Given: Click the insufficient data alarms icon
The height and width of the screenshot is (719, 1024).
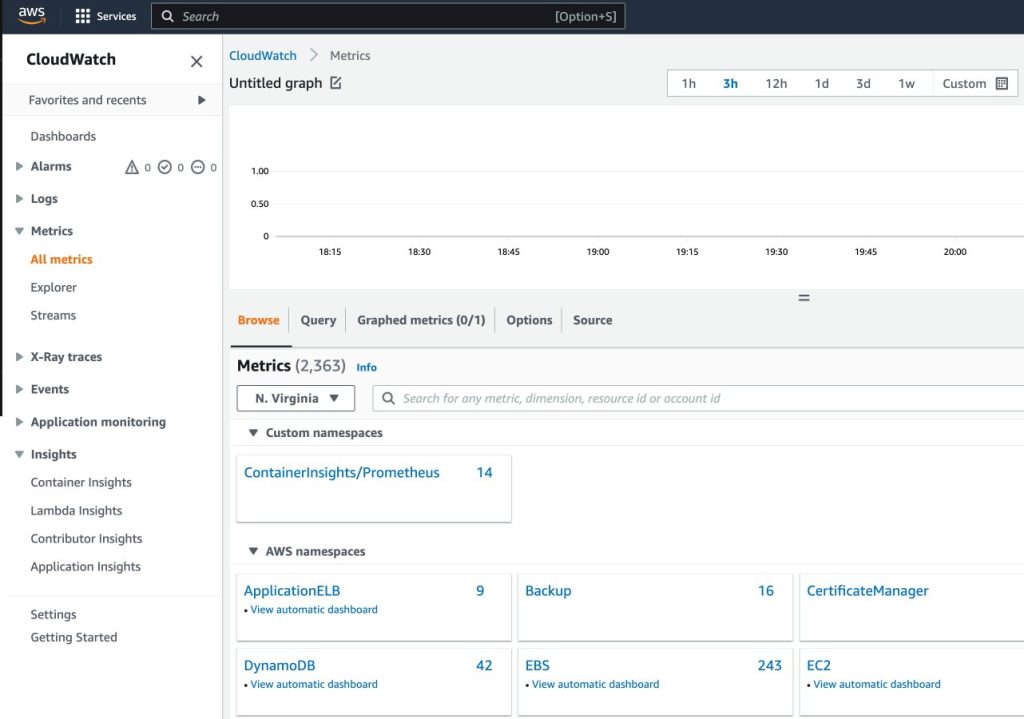Looking at the screenshot, I should [x=198, y=167].
